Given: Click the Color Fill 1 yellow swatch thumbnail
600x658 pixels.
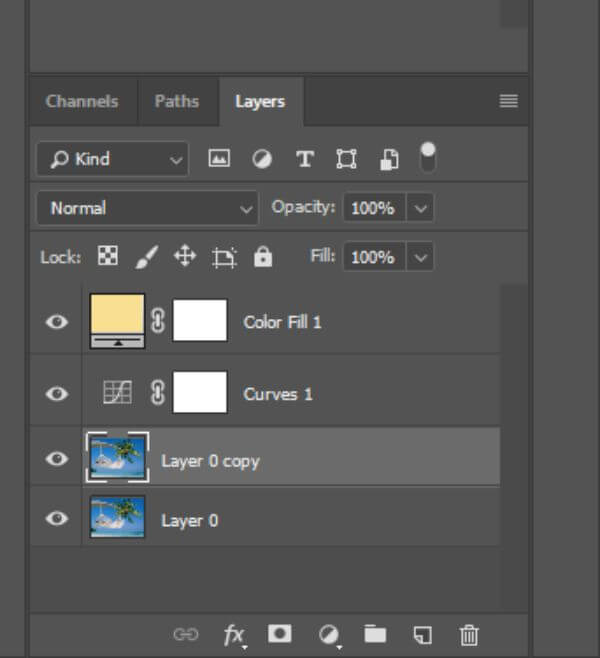Looking at the screenshot, I should click(x=117, y=321).
